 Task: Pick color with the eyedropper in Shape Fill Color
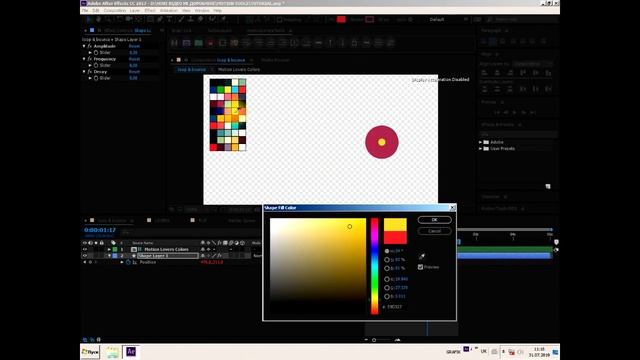click(x=422, y=256)
